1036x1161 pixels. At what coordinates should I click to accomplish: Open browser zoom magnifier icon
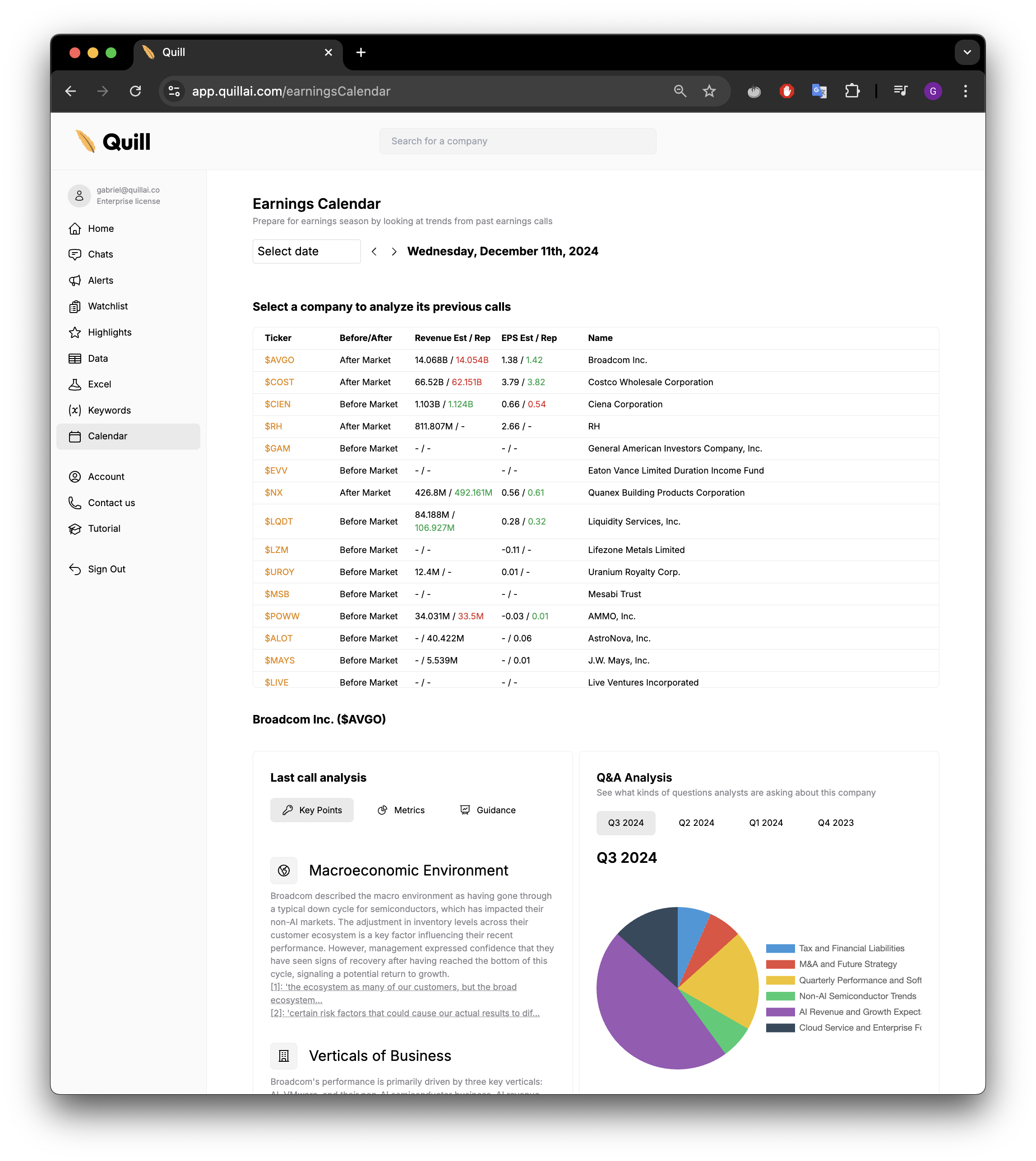(x=680, y=91)
